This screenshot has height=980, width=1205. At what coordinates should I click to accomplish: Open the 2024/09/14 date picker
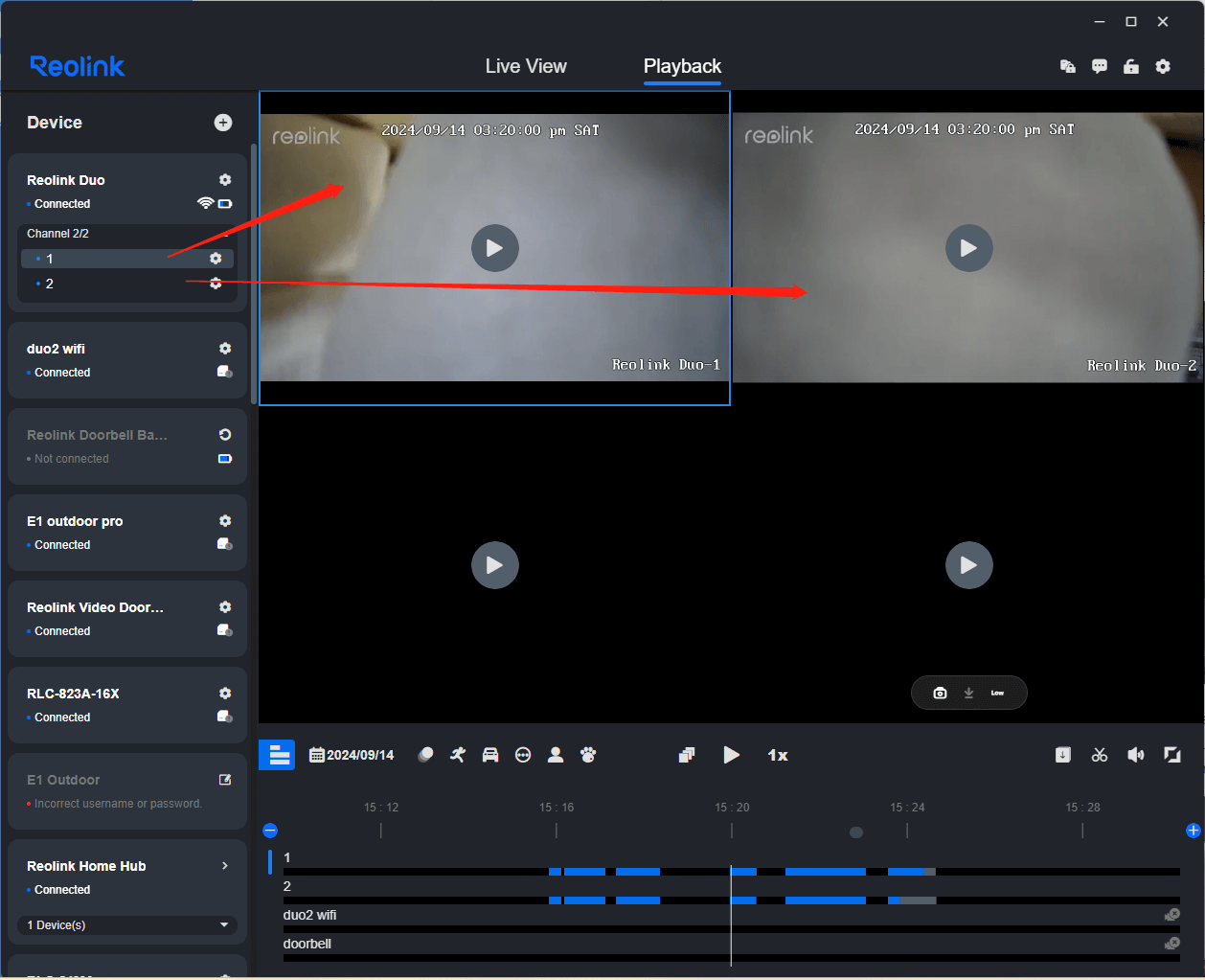click(x=352, y=755)
